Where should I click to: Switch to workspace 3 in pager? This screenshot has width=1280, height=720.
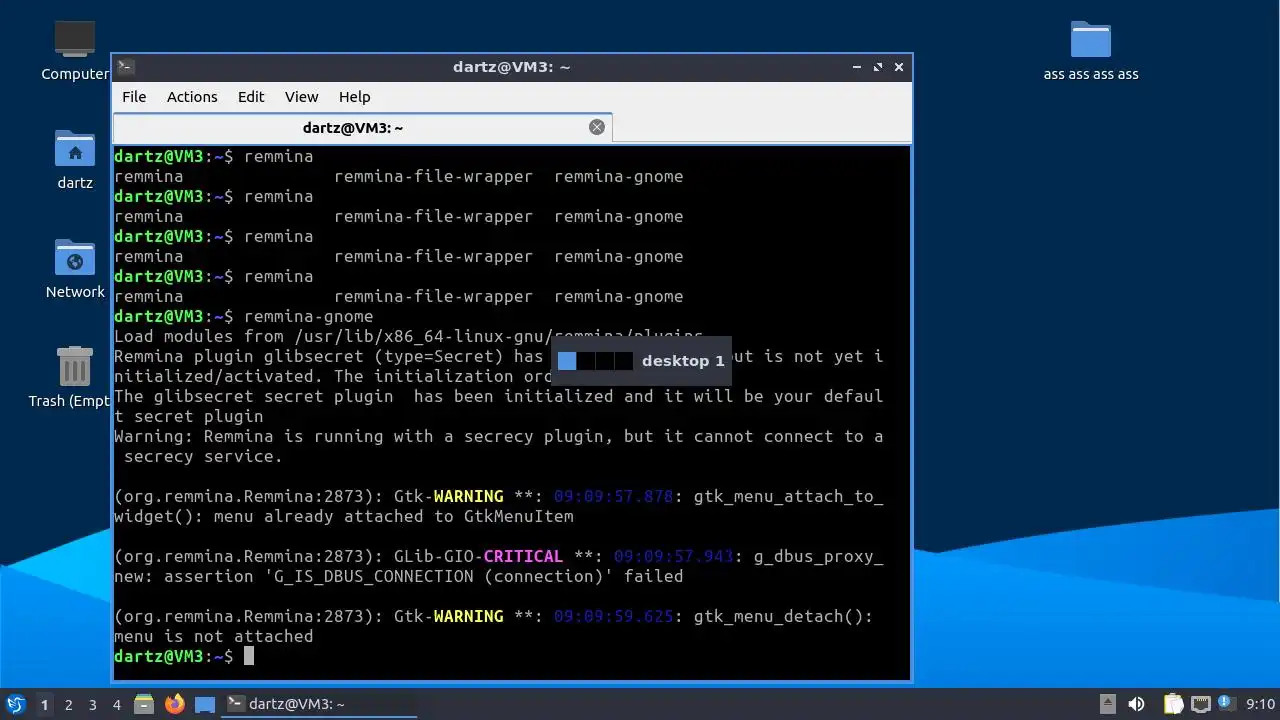[92, 705]
